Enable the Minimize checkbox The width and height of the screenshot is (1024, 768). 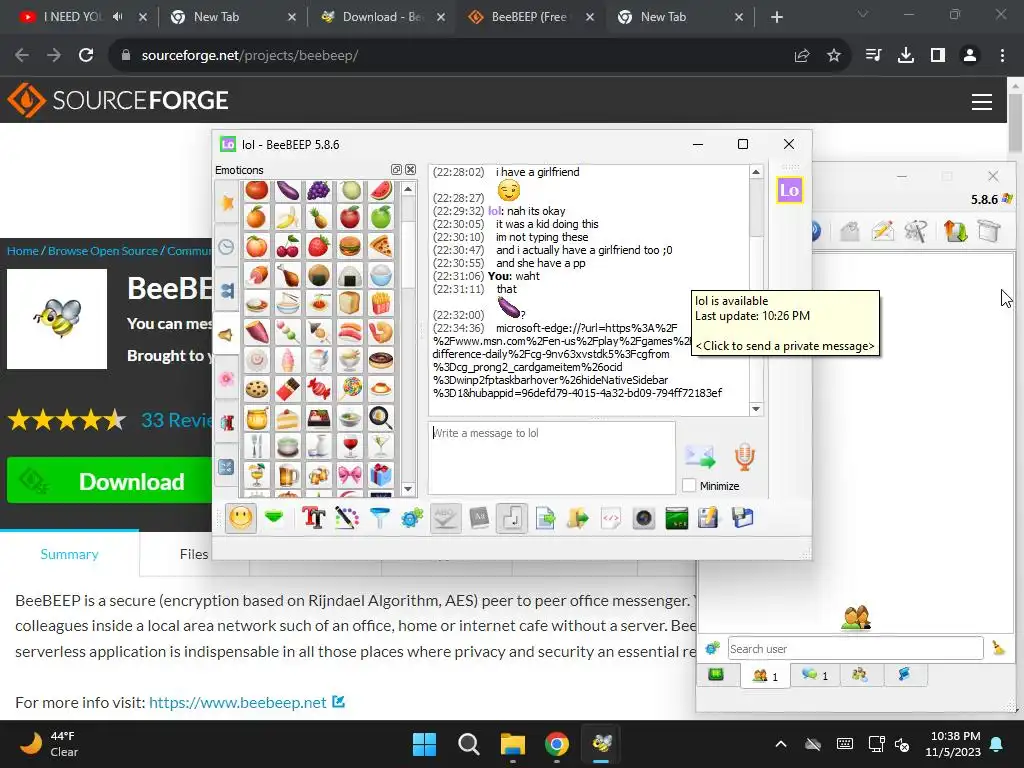tap(688, 485)
